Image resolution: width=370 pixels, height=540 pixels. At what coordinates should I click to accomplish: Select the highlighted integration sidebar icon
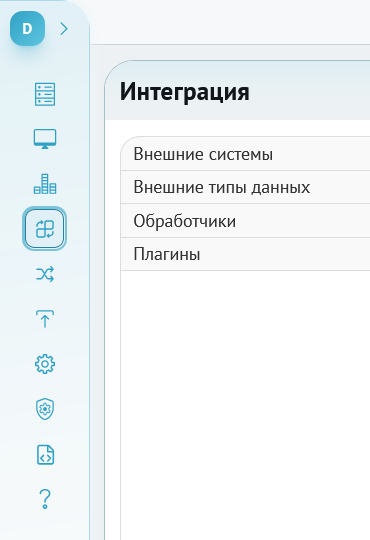44,229
